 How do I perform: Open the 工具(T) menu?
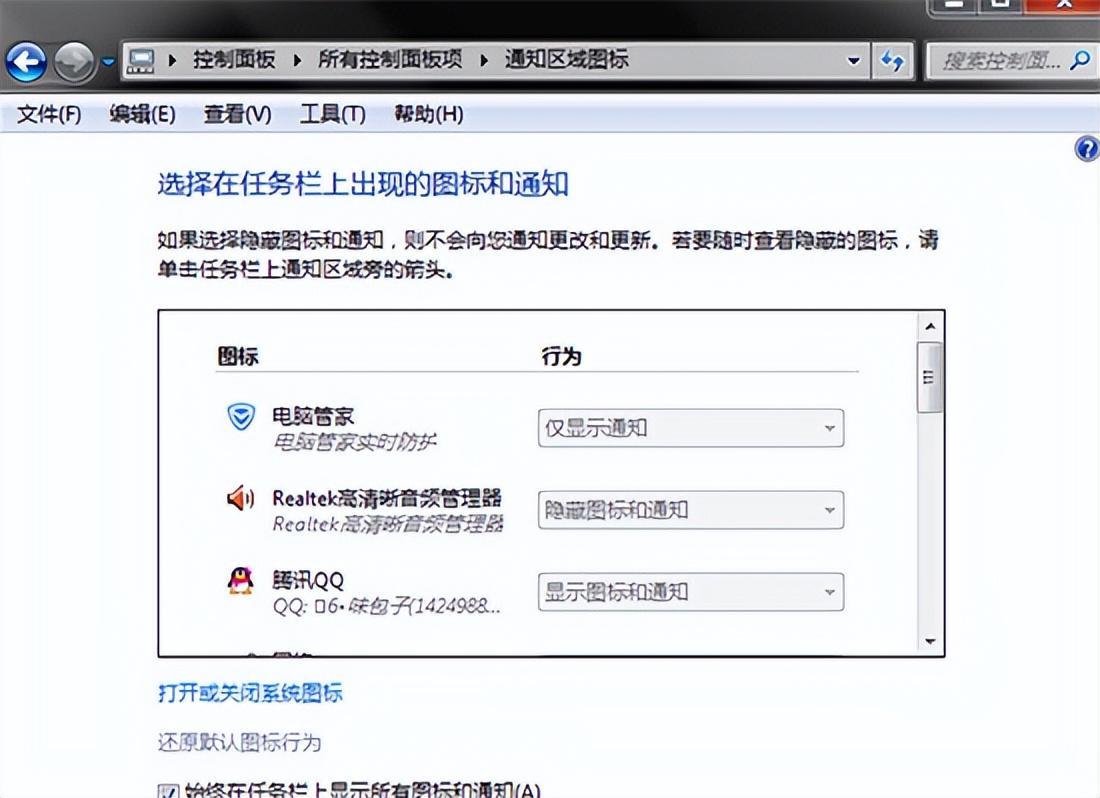tap(333, 114)
